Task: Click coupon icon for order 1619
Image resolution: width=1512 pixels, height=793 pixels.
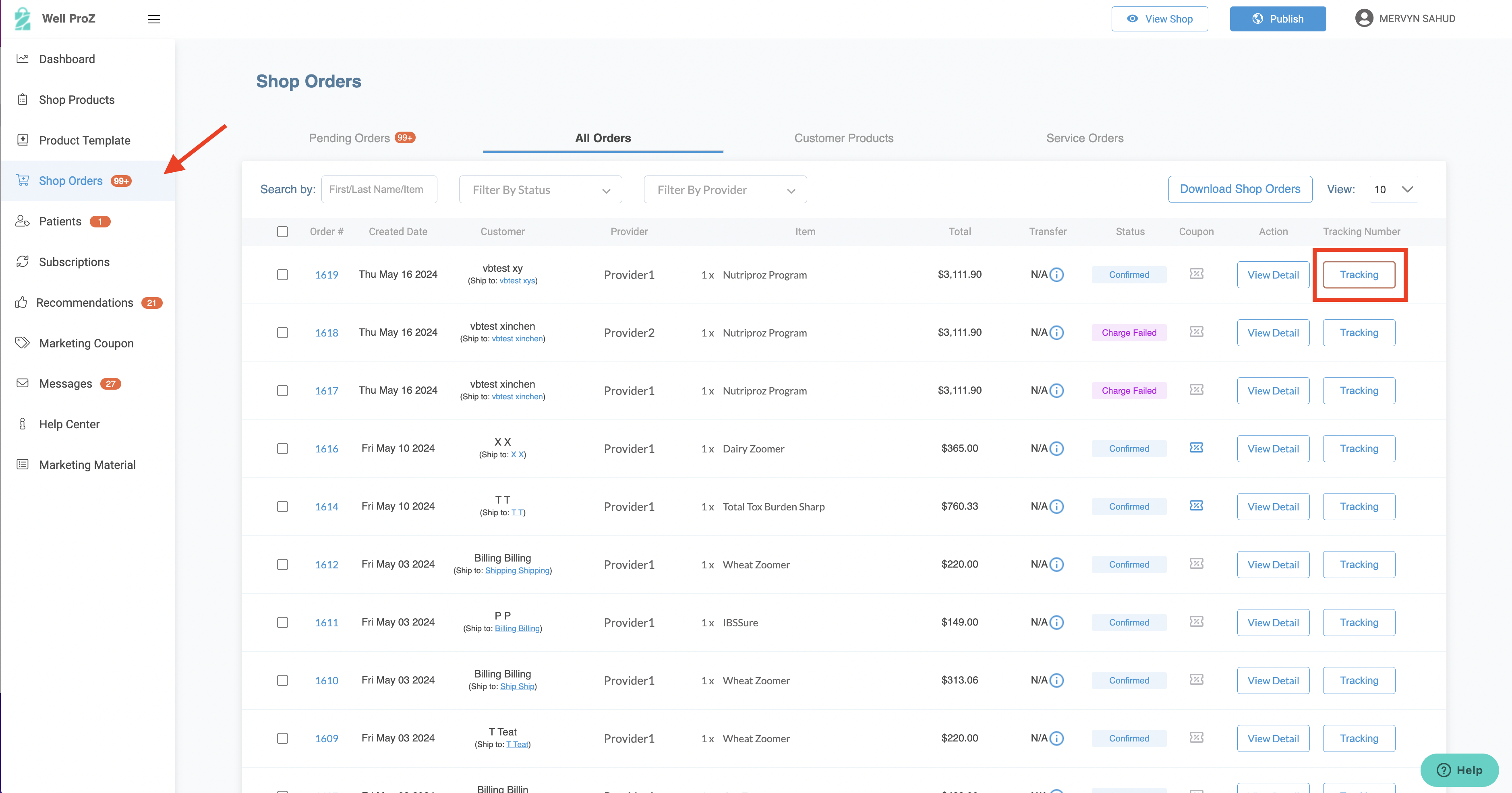Action: click(1196, 274)
